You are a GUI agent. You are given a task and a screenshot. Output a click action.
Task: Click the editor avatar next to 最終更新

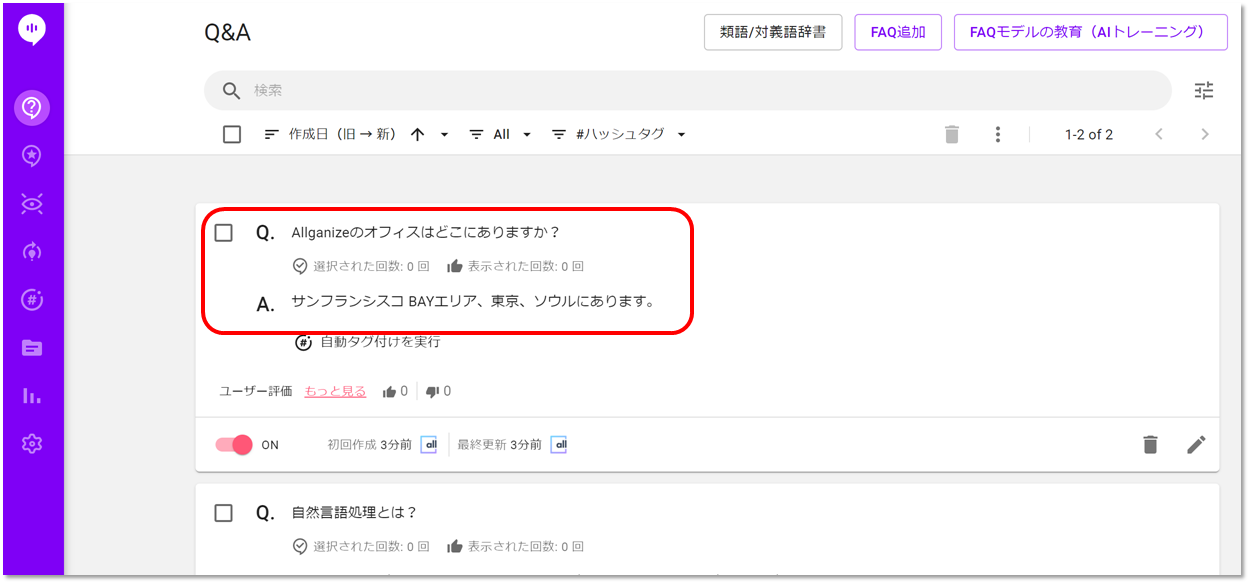(559, 445)
